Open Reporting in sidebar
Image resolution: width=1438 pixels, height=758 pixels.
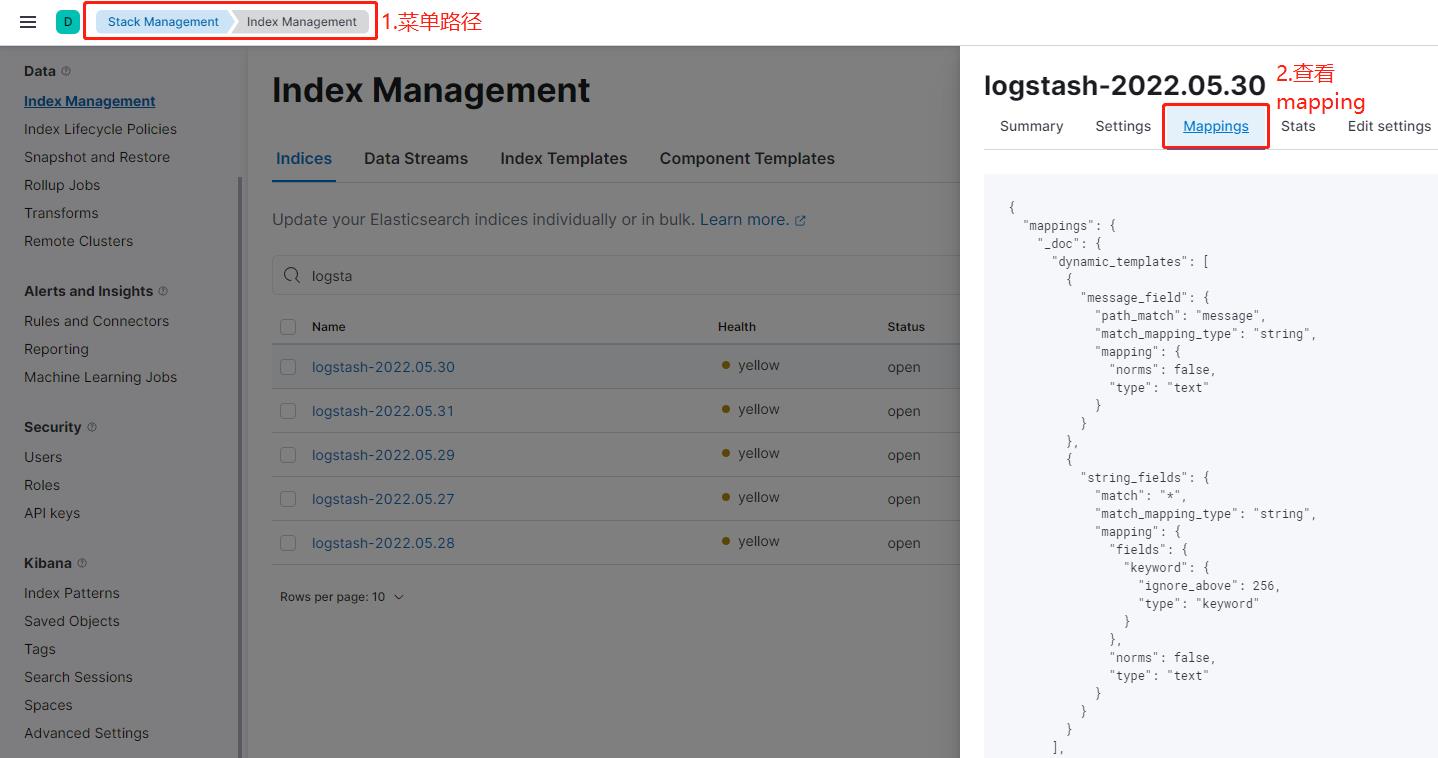[x=56, y=349]
